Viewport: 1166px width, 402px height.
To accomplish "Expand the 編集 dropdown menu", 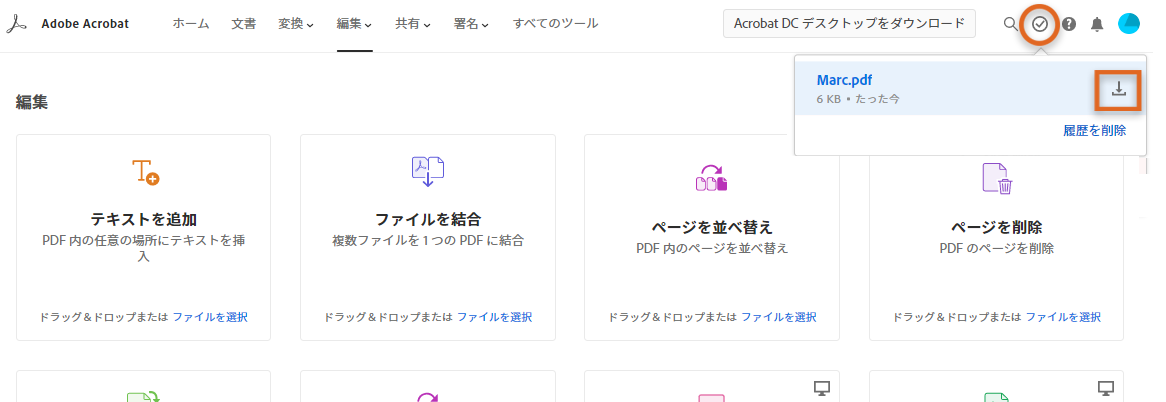I will pos(354,24).
